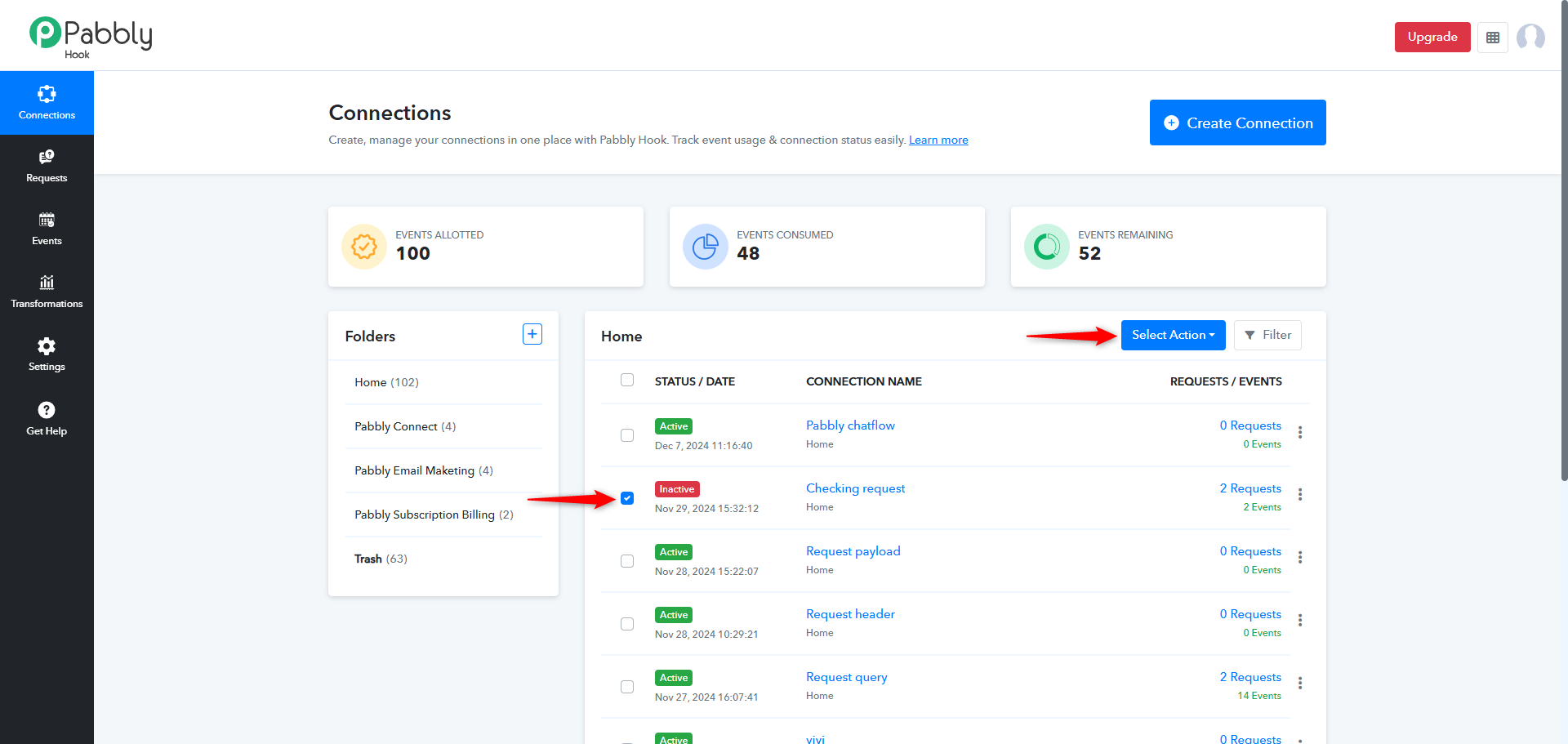View 14 Events for Request query
The height and width of the screenshot is (744, 1568).
pyautogui.click(x=1259, y=696)
